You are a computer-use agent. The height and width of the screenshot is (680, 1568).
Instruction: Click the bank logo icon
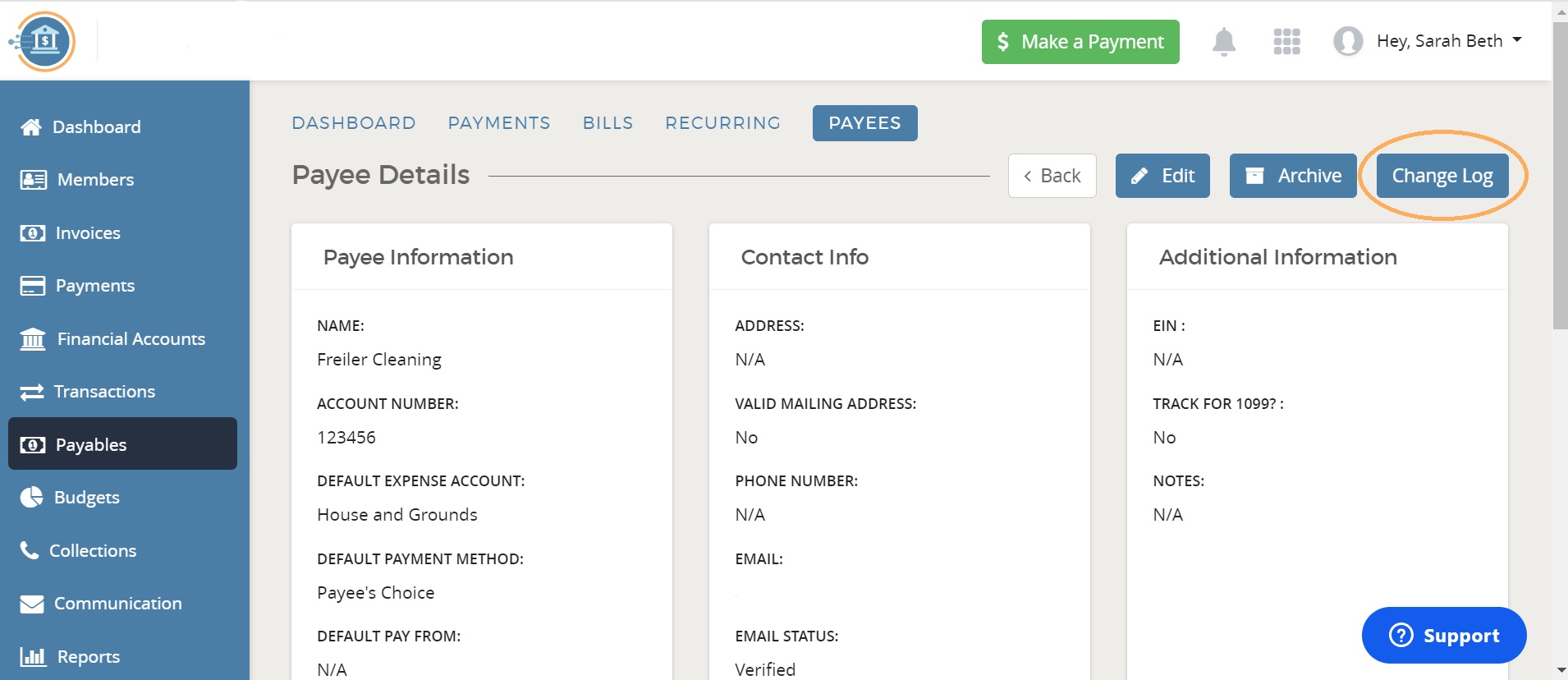pyautogui.click(x=43, y=41)
